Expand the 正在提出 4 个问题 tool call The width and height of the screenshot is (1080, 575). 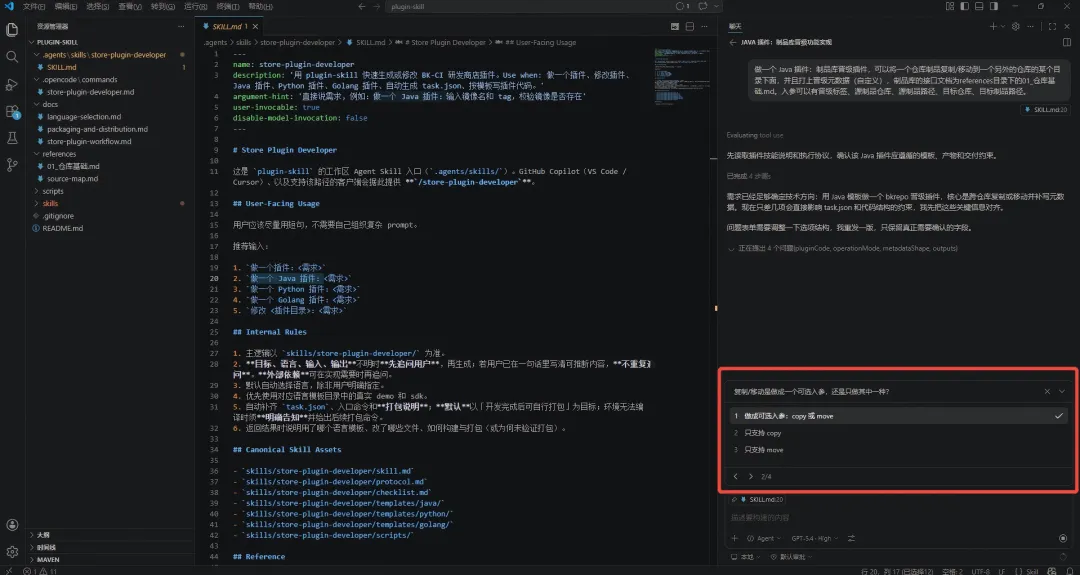(843, 248)
